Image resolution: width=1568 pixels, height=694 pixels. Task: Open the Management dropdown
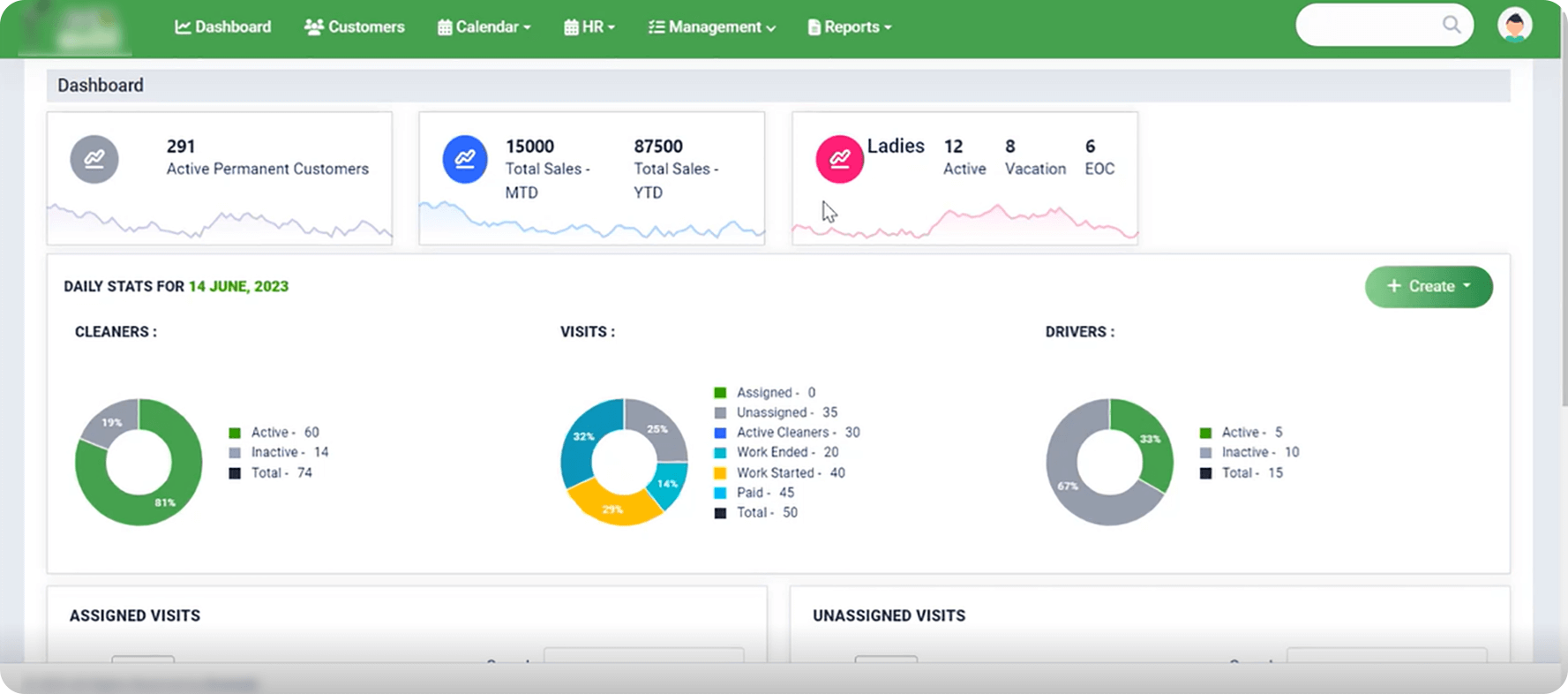712,27
